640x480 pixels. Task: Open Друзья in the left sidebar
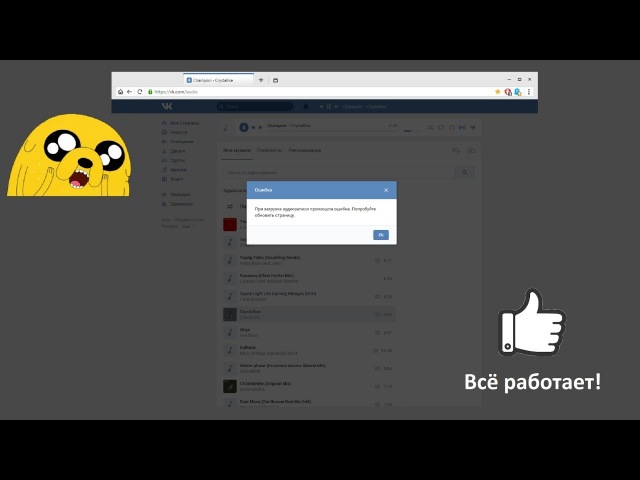(x=173, y=151)
